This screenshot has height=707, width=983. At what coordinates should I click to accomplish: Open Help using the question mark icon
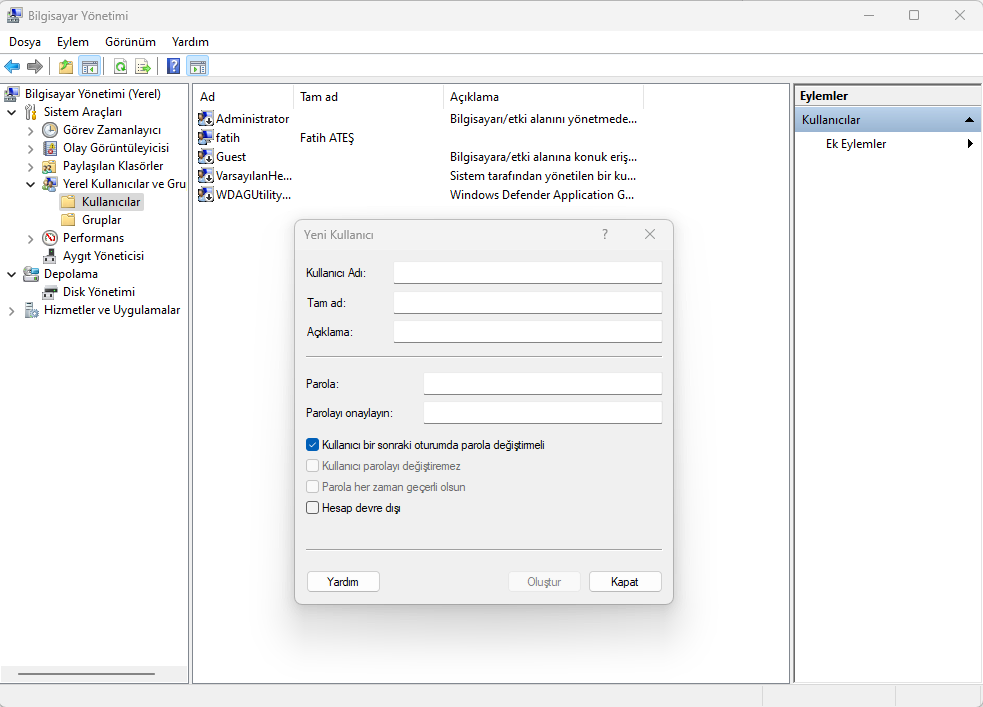point(172,66)
